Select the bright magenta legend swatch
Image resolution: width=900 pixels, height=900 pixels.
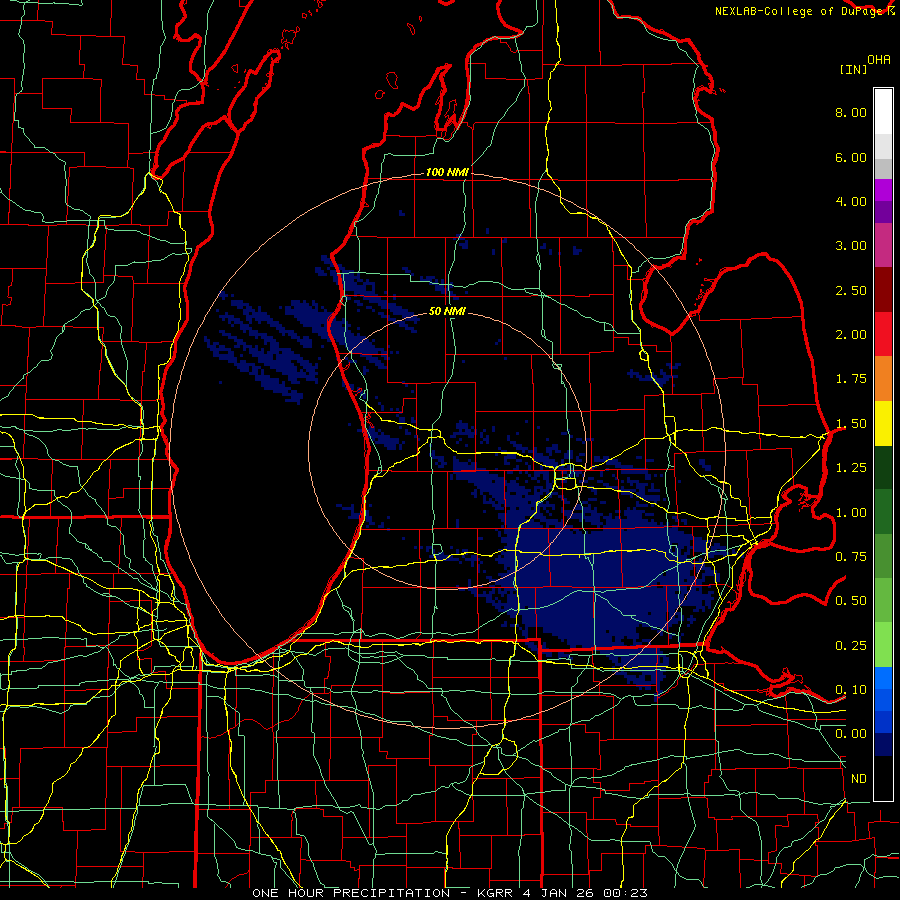[x=883, y=190]
